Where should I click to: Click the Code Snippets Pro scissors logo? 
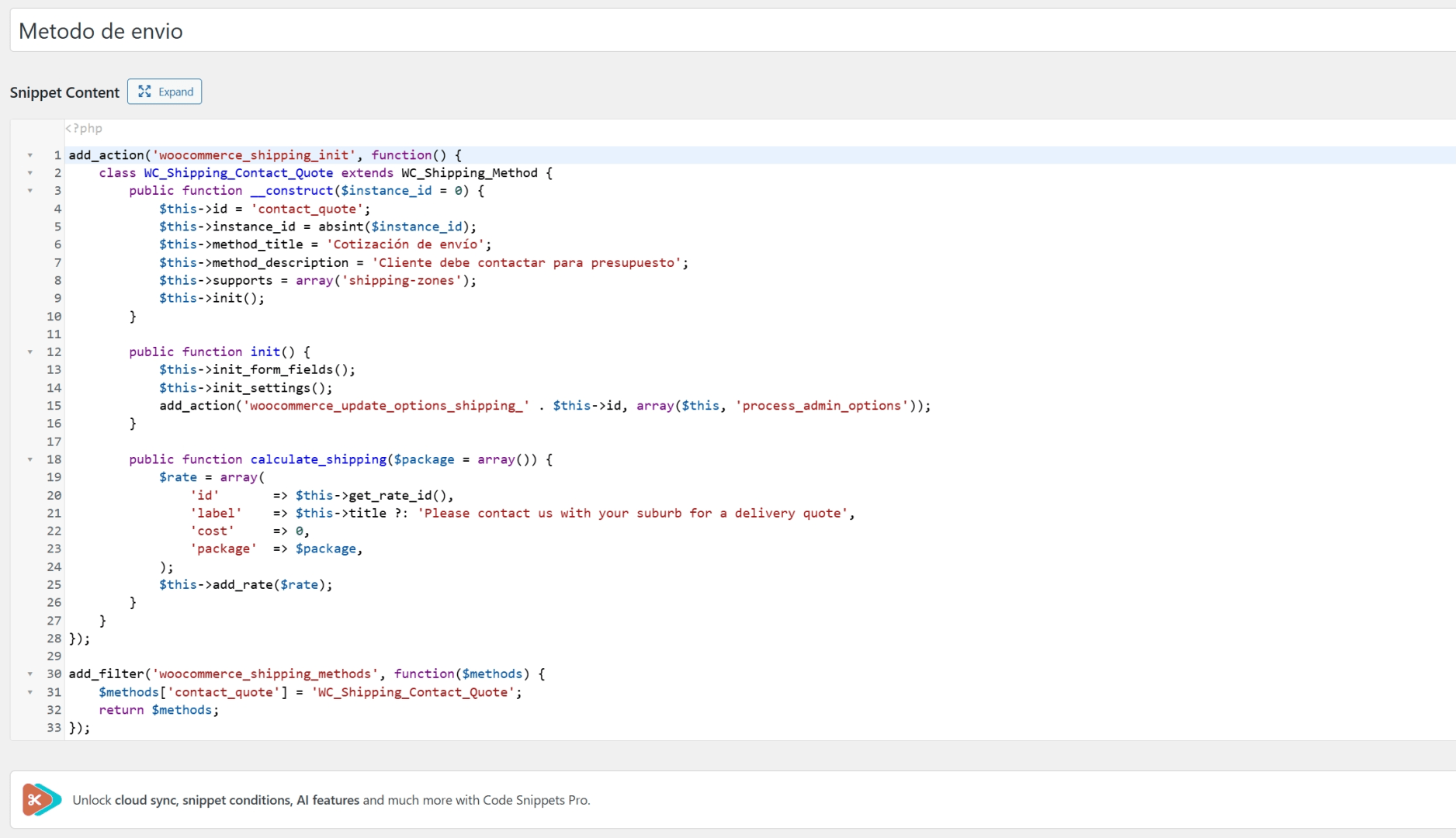41,799
